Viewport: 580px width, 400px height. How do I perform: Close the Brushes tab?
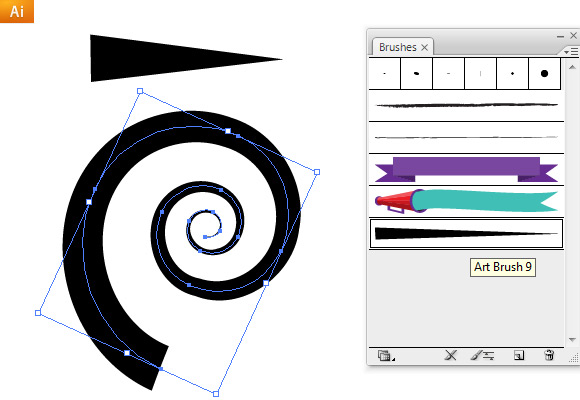pos(425,47)
